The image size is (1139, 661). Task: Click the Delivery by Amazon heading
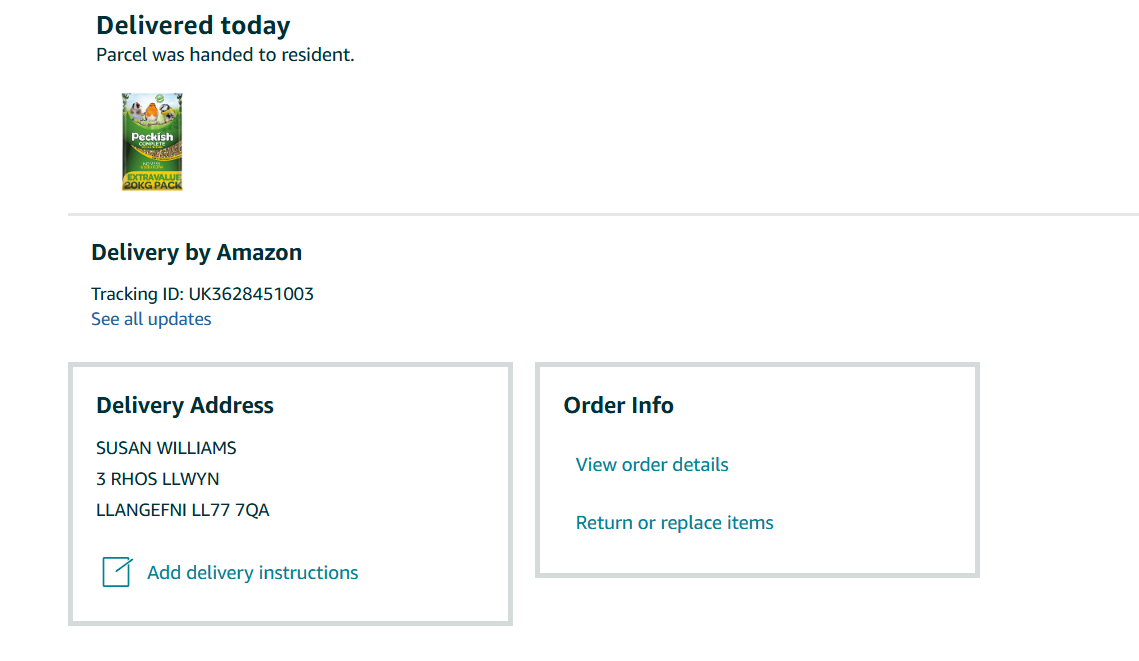196,252
